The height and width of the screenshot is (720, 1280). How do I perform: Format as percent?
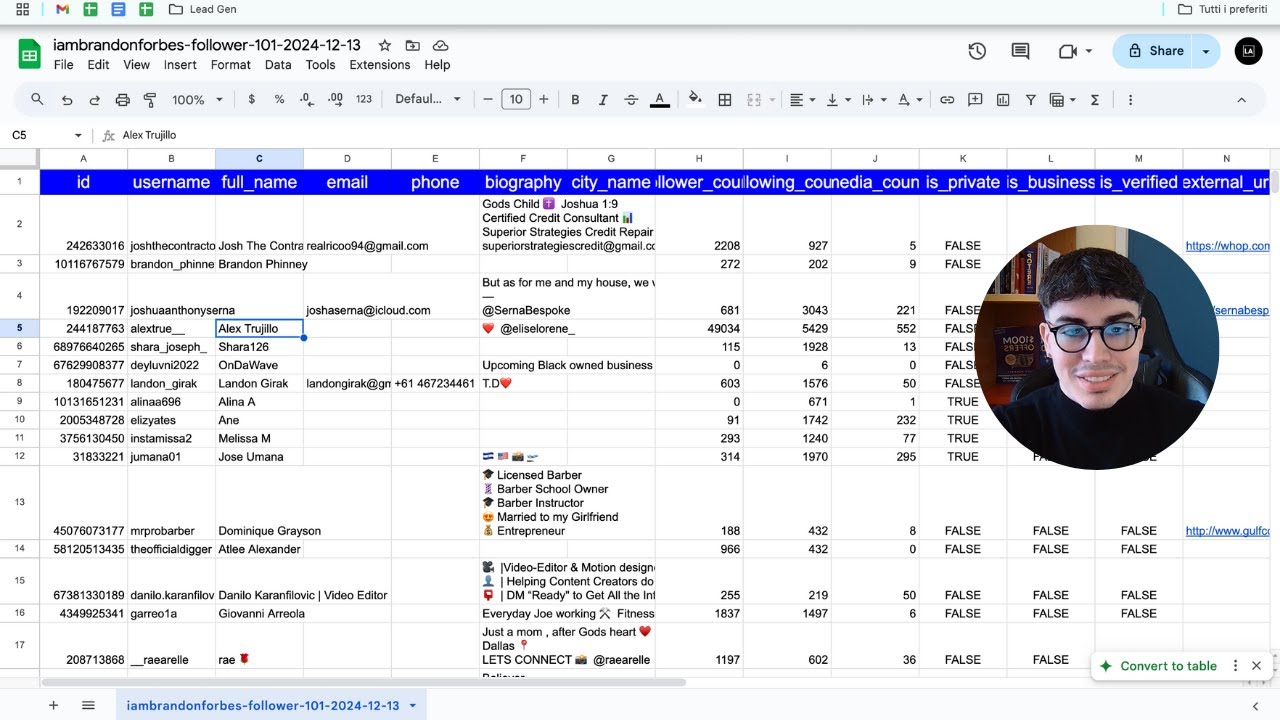[279, 100]
